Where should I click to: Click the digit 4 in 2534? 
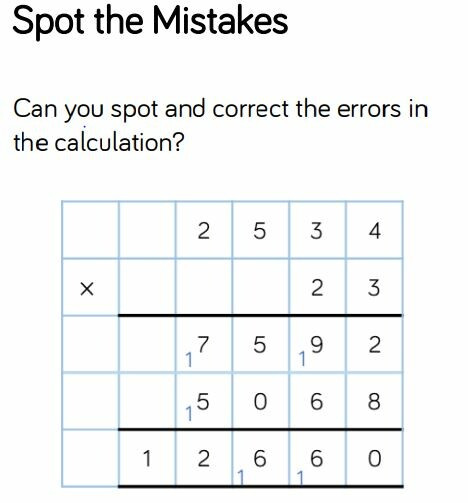[375, 231]
